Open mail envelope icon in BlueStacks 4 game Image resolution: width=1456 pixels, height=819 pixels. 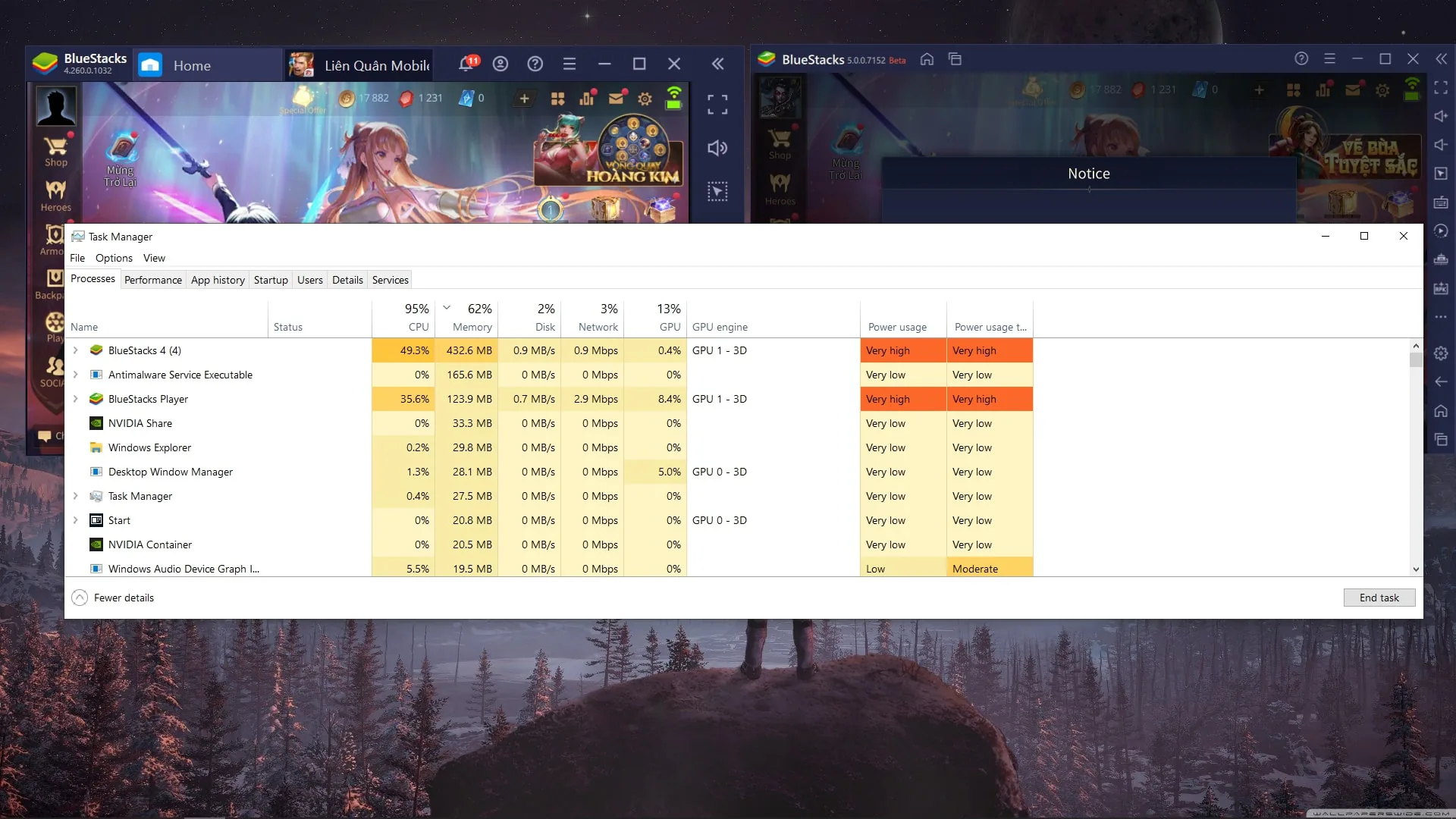point(616,98)
